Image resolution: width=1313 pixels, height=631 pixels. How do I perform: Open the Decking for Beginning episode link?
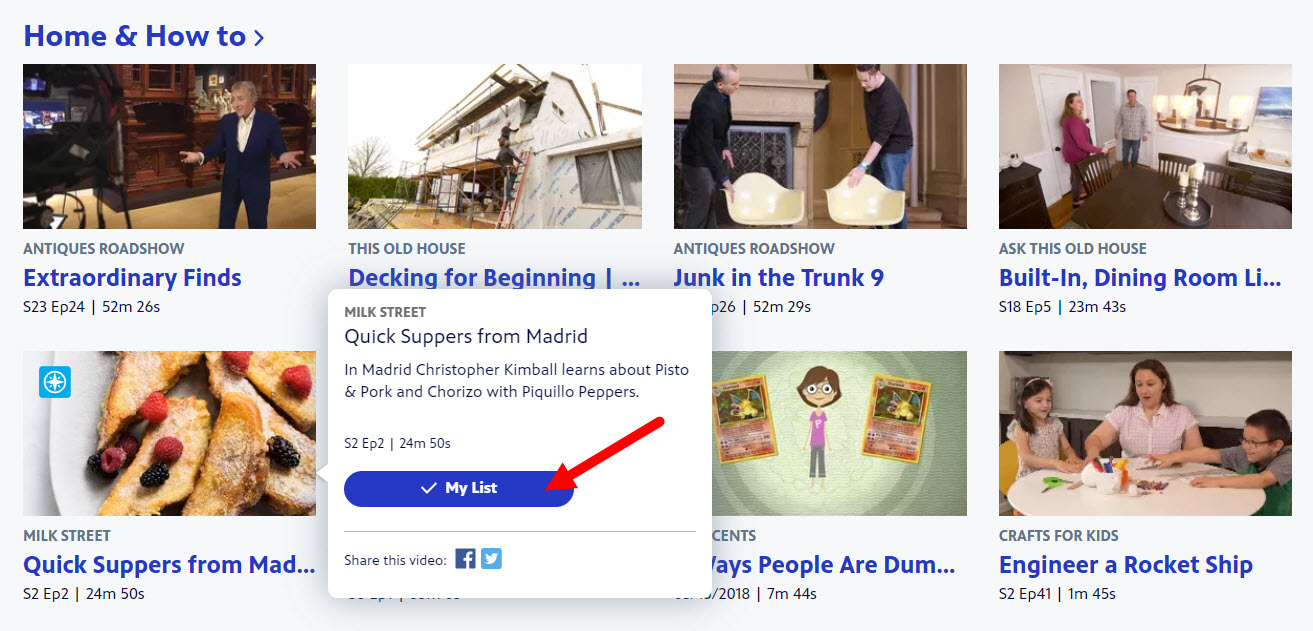[494, 278]
